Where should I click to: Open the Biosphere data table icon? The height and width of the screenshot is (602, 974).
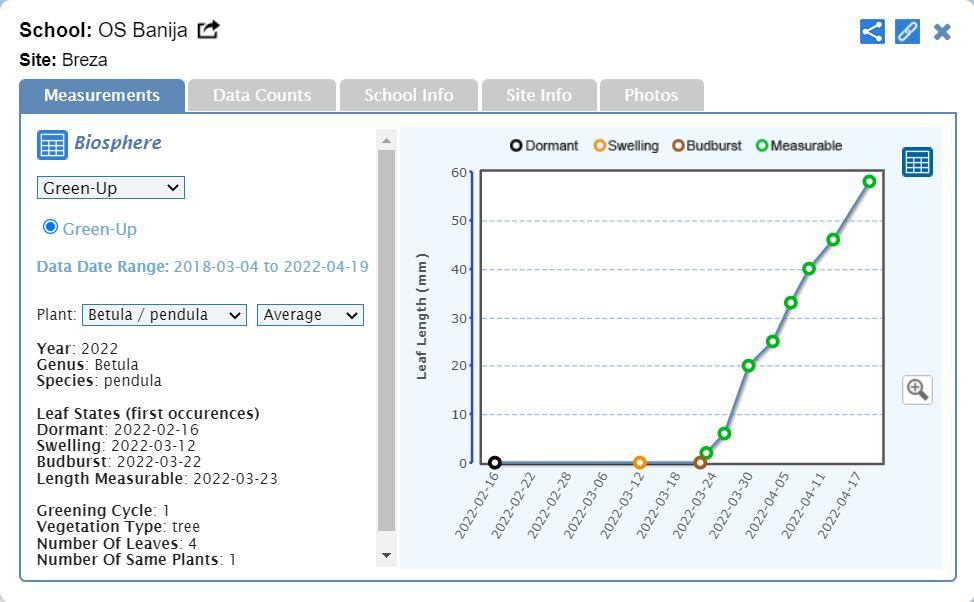(52, 144)
